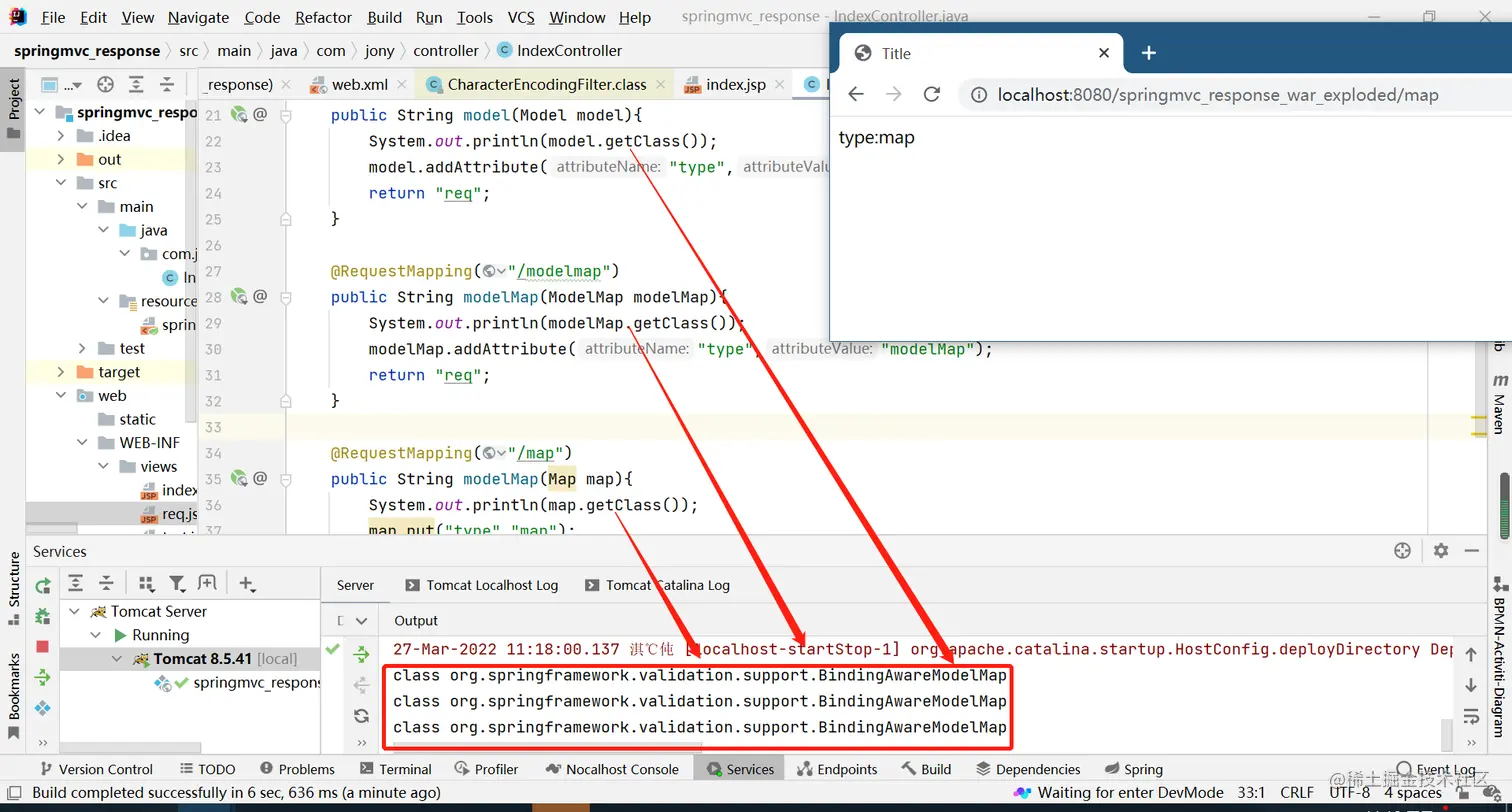Viewport: 1512px width, 812px height.
Task: Reload the browser page
Action: 932,94
